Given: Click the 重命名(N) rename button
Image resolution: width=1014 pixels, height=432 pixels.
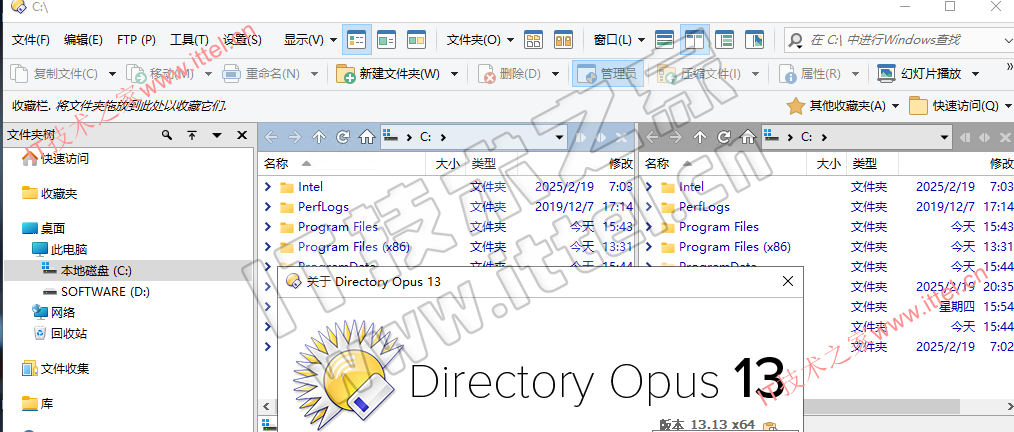Looking at the screenshot, I should click(x=262, y=74).
